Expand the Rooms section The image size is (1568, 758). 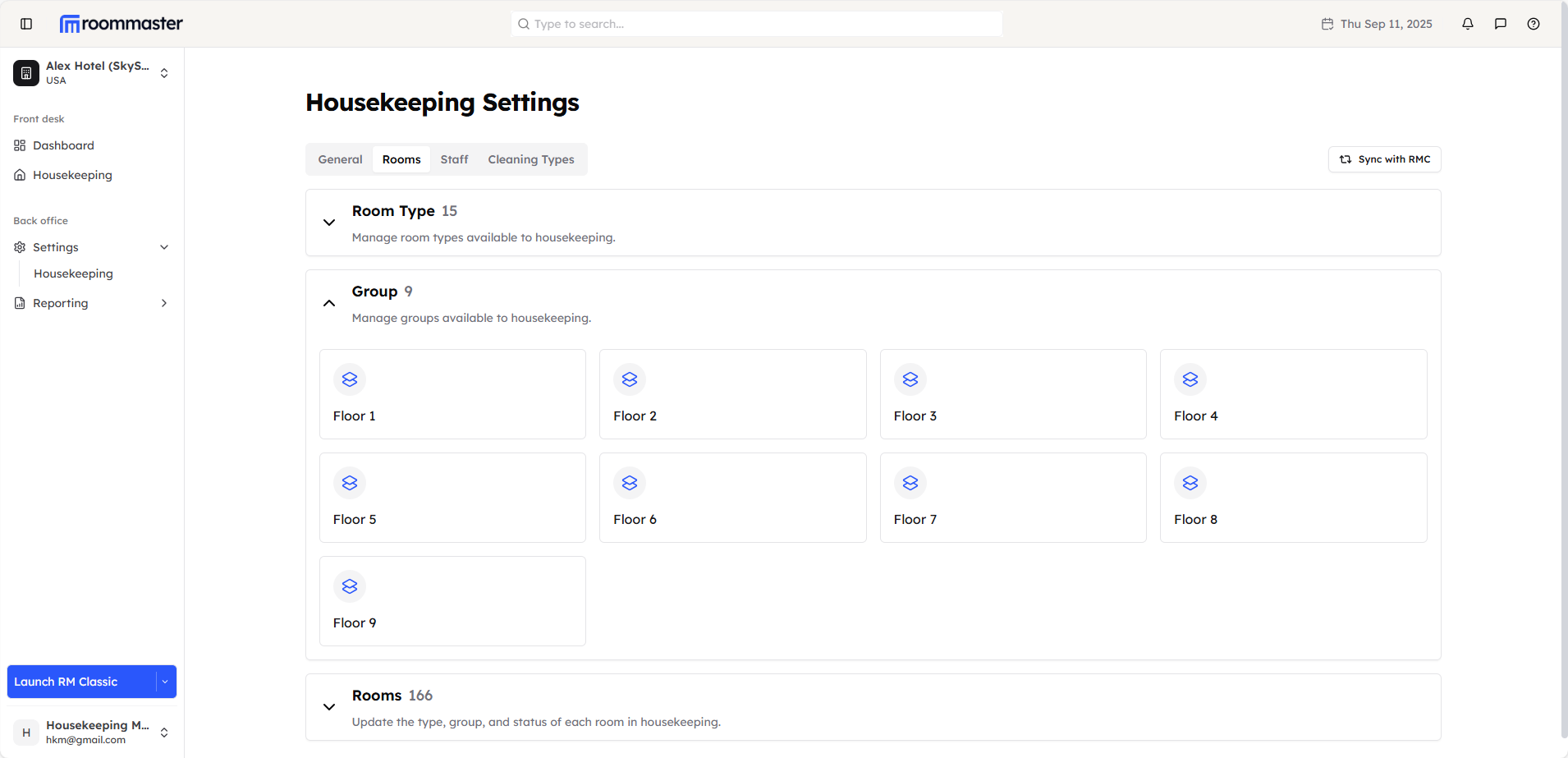(x=329, y=707)
